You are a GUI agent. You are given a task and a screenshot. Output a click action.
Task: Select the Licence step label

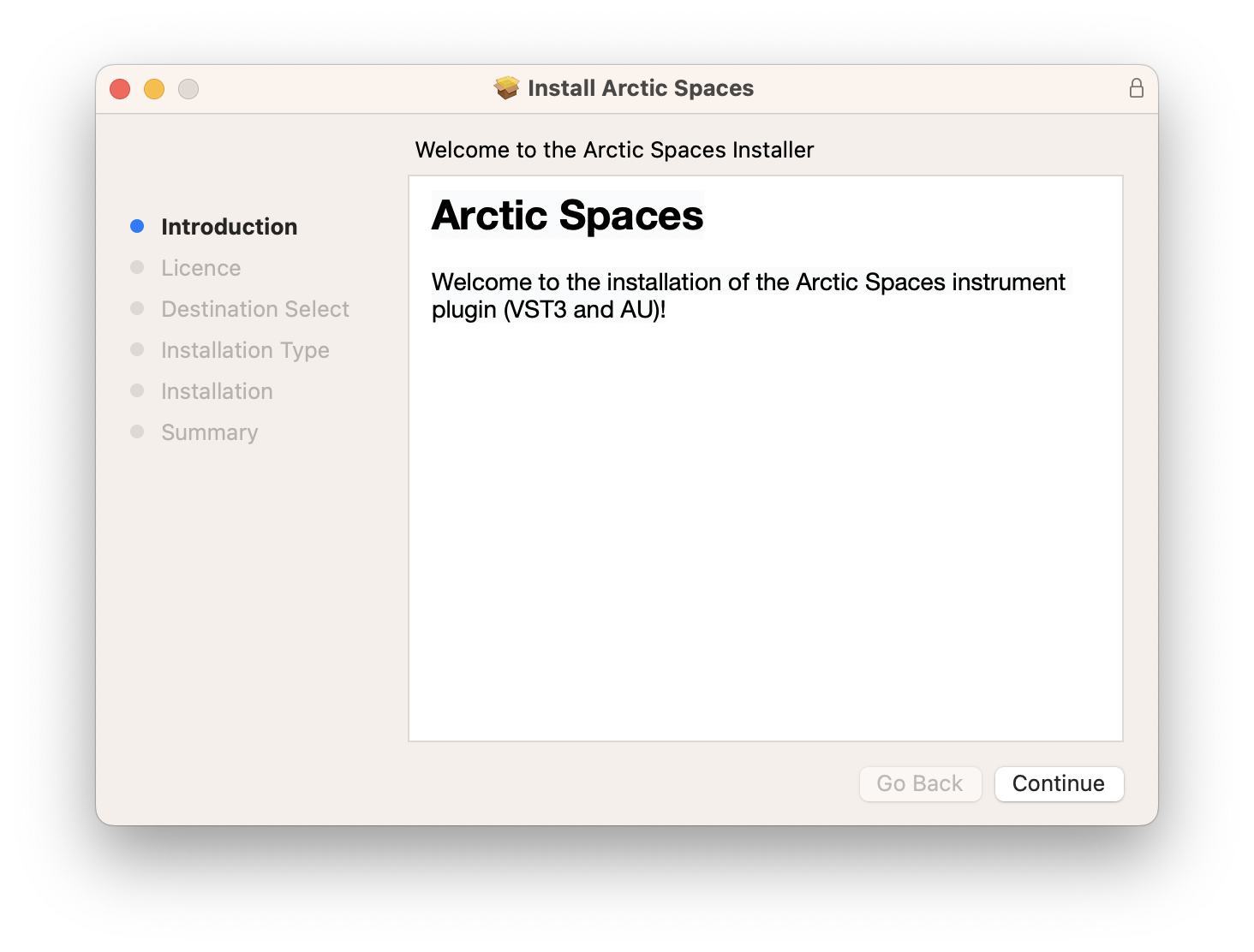click(200, 268)
